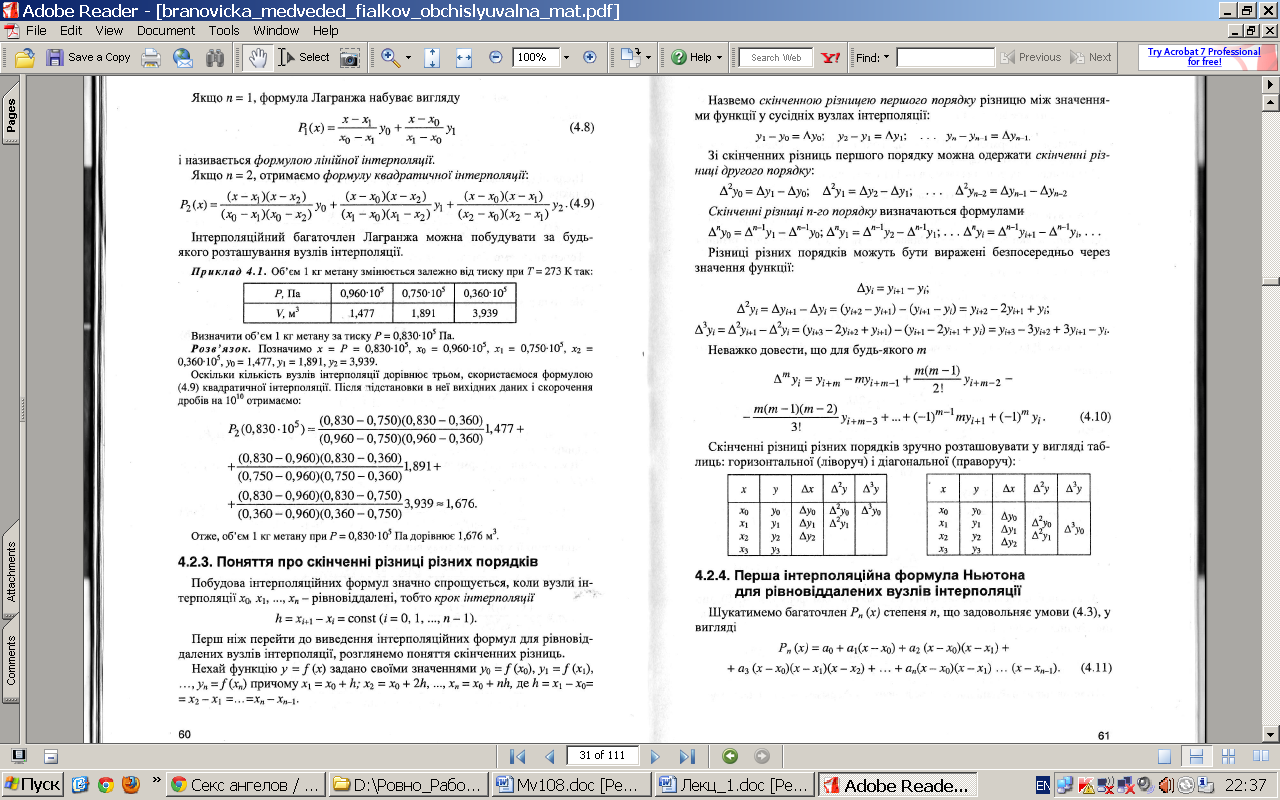Screen dimensions: 1280x800
Task: Click the vertical scrollbar thumb
Action: (1270, 283)
